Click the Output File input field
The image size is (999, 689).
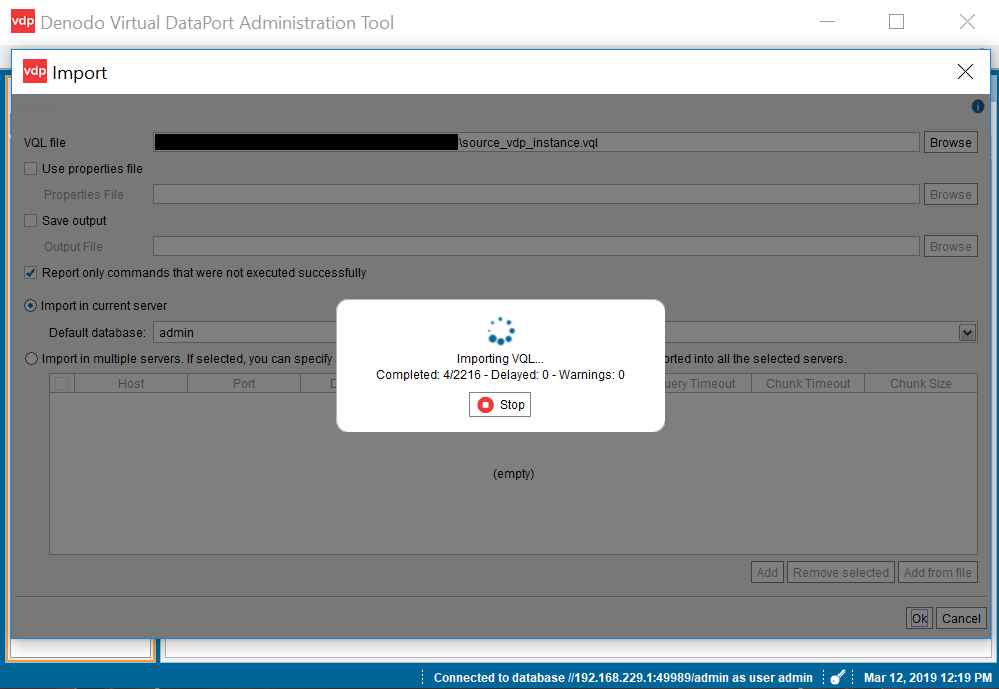(536, 247)
